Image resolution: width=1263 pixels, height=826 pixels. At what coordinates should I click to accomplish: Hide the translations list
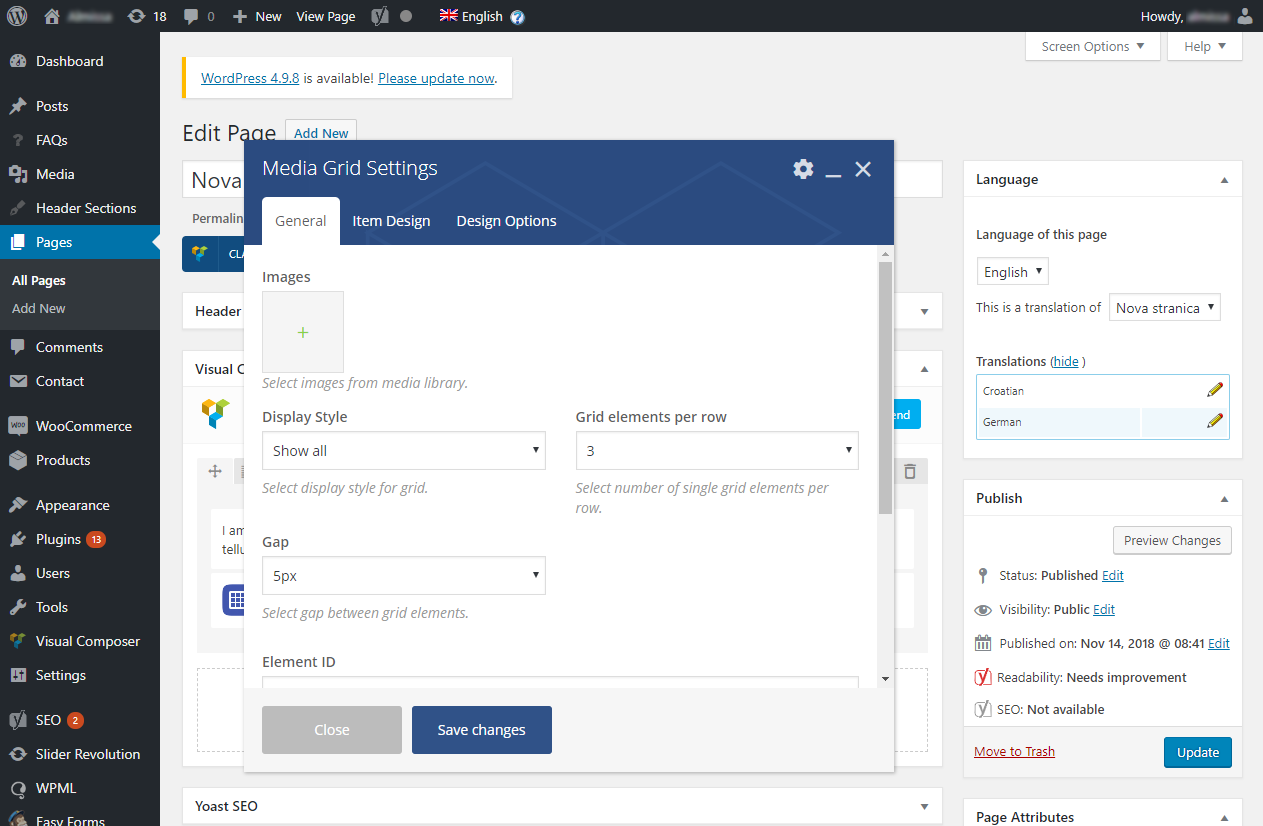pos(1066,361)
